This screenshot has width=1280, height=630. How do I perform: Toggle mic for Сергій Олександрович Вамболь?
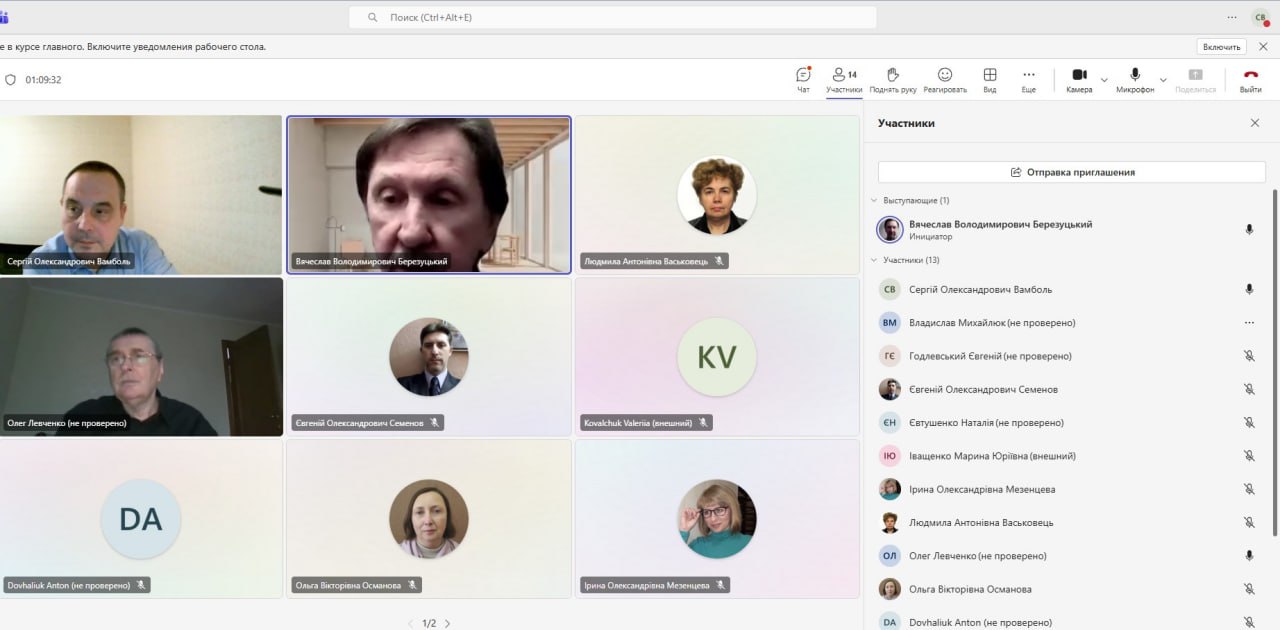(x=1249, y=289)
